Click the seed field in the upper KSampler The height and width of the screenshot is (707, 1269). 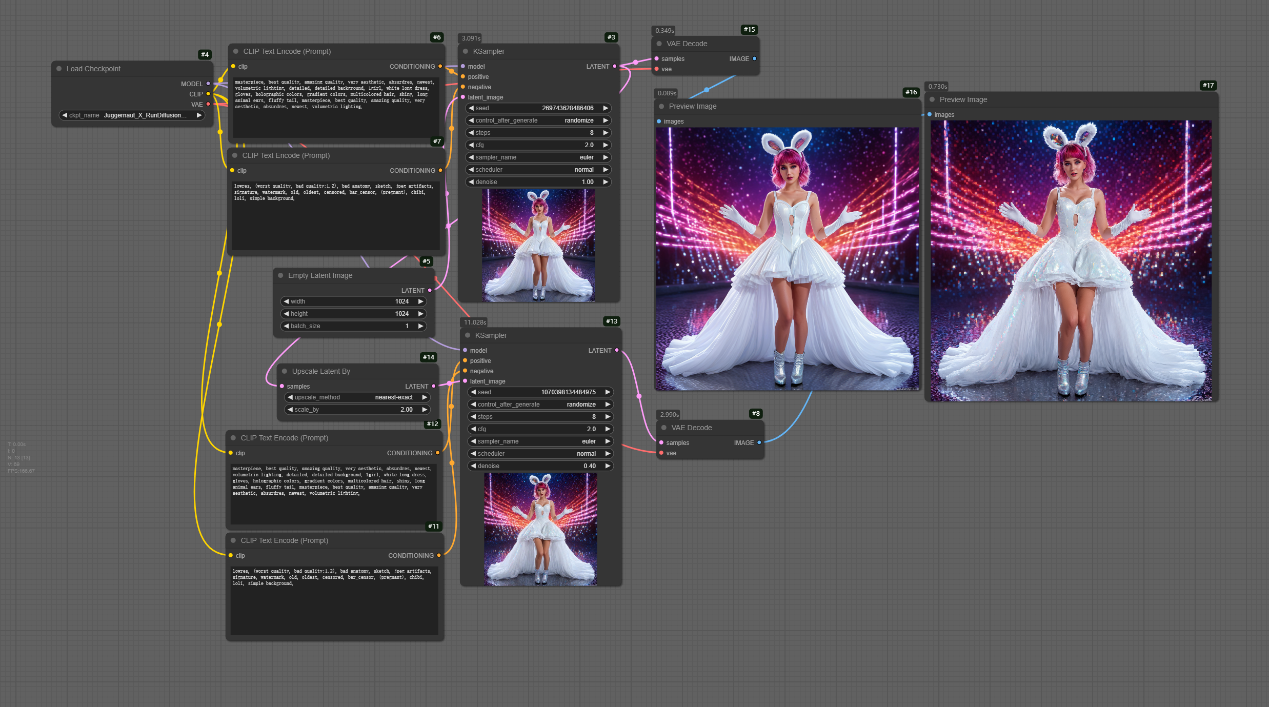539,108
